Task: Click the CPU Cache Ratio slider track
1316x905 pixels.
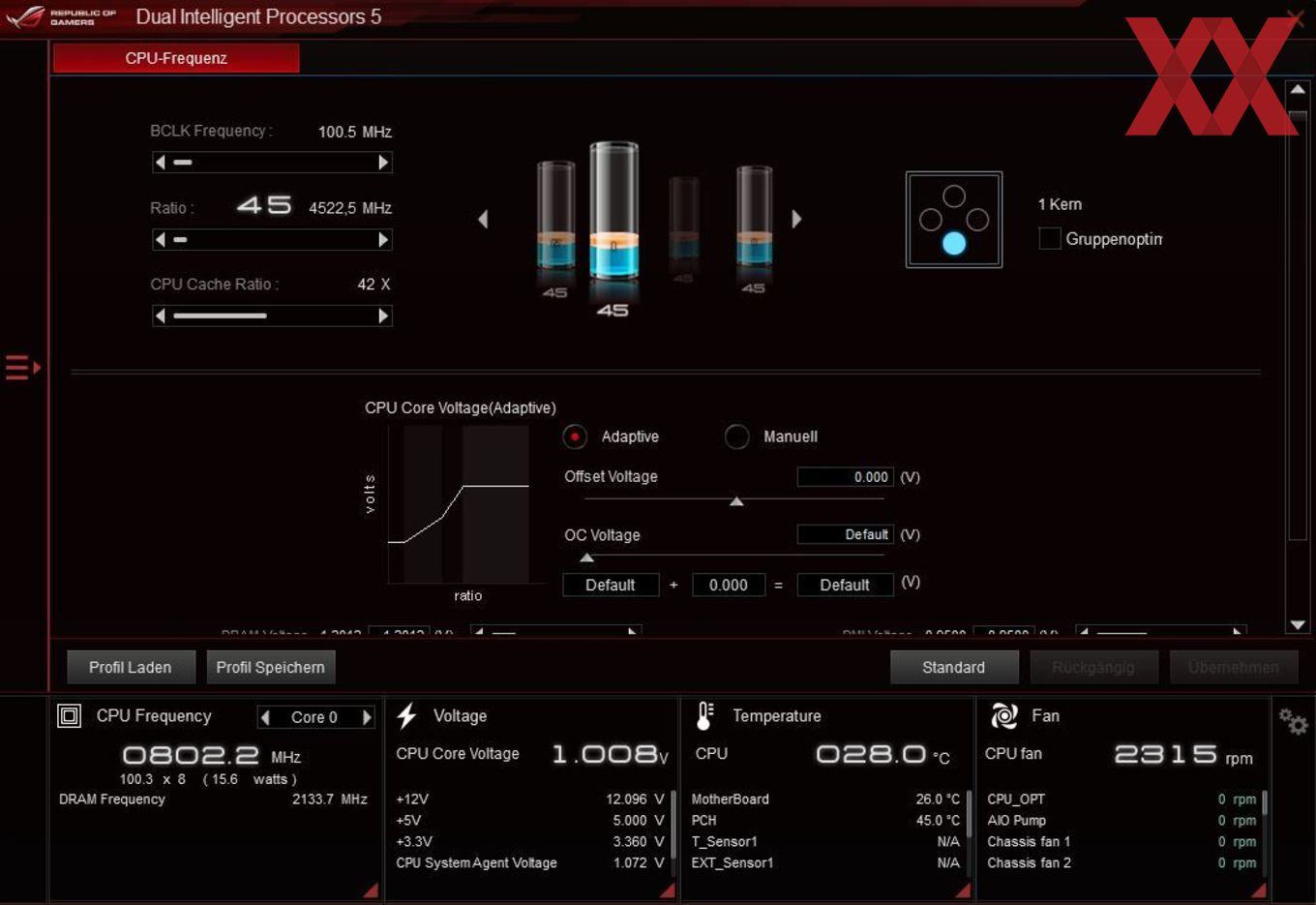Action: (x=272, y=316)
